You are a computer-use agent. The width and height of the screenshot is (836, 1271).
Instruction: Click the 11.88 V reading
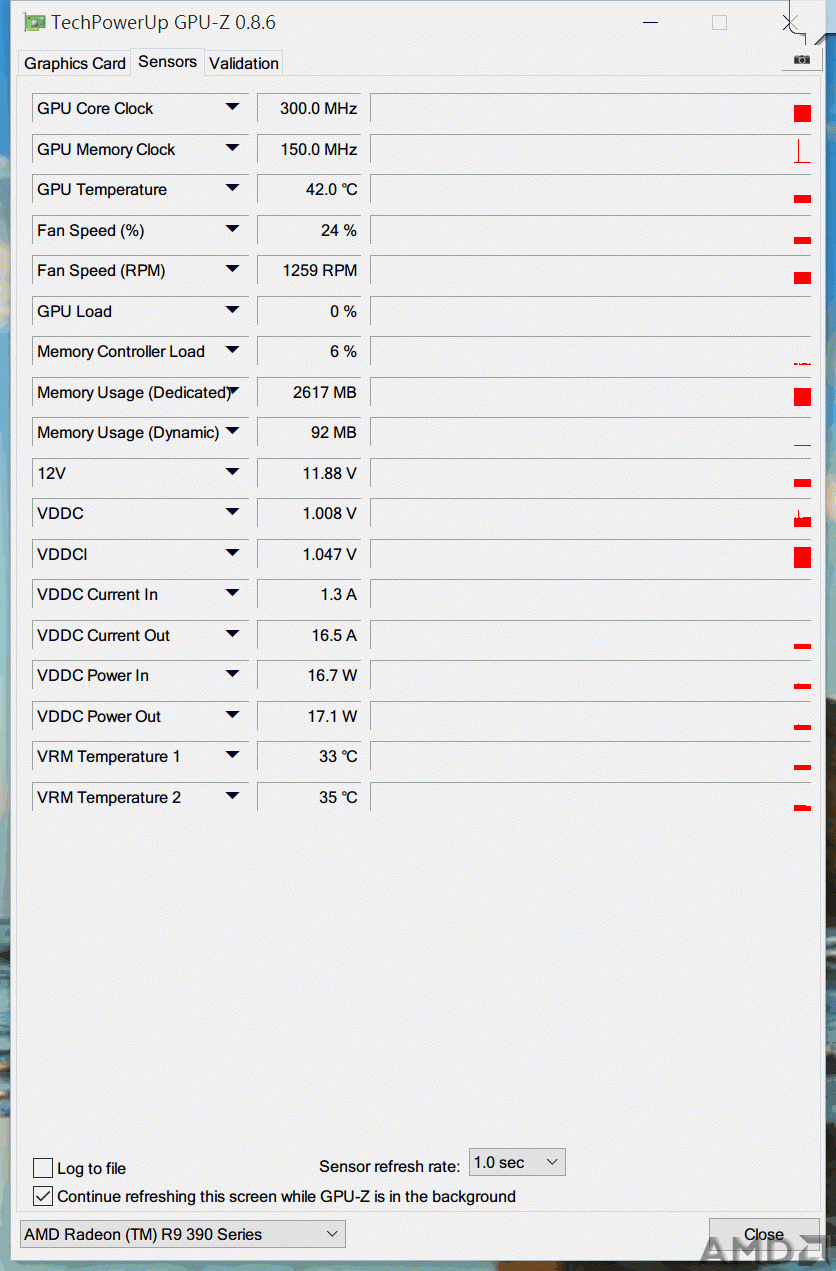pyautogui.click(x=309, y=473)
